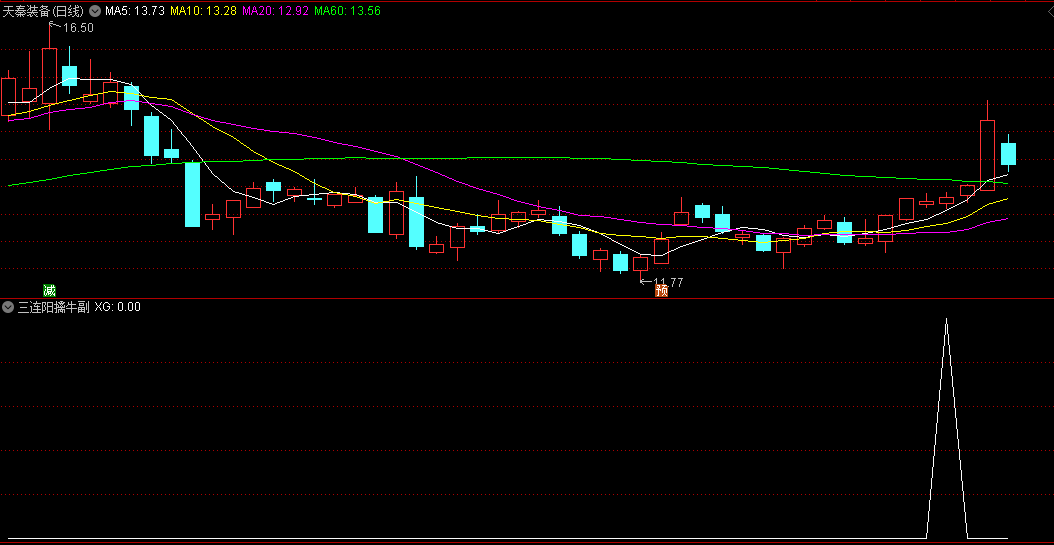Click the XG: 0.00 value
1054x545 pixels.
pyautogui.click(x=118, y=307)
